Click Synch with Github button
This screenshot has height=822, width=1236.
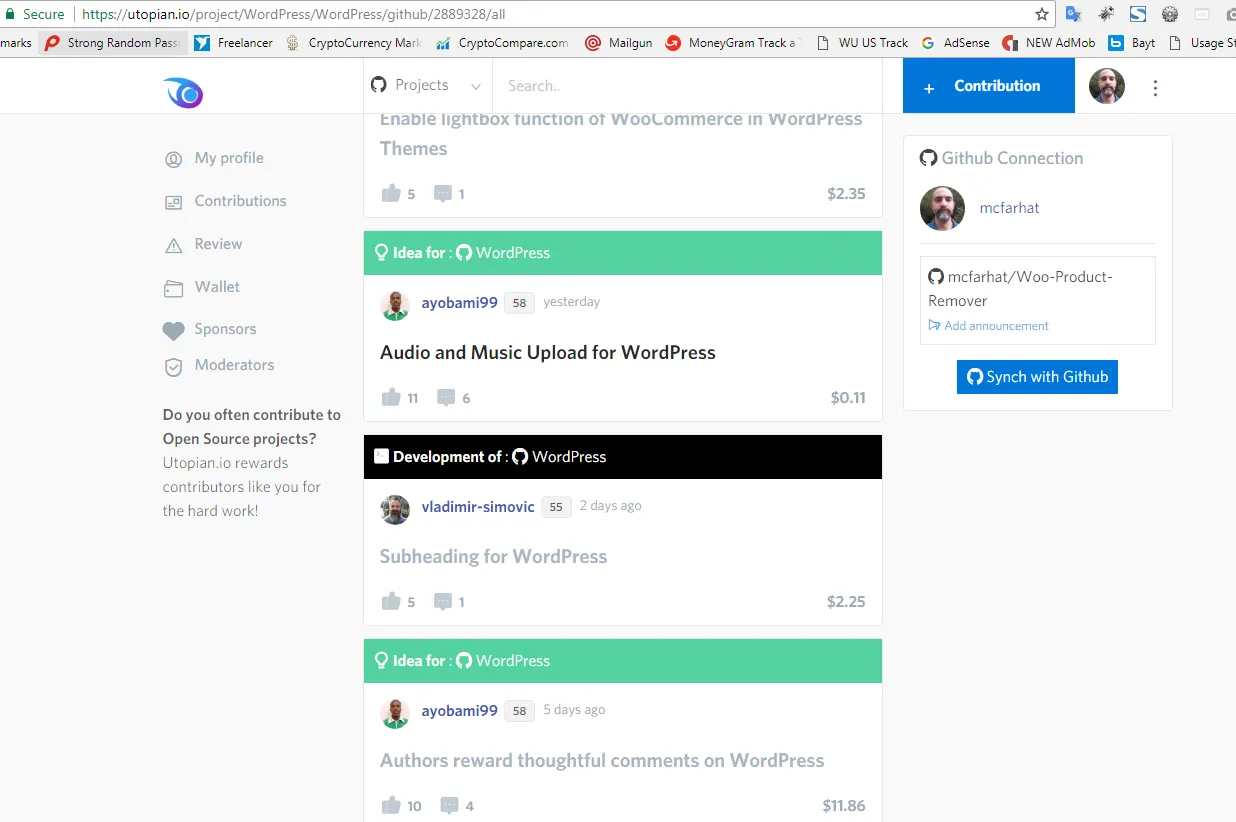(x=1037, y=377)
